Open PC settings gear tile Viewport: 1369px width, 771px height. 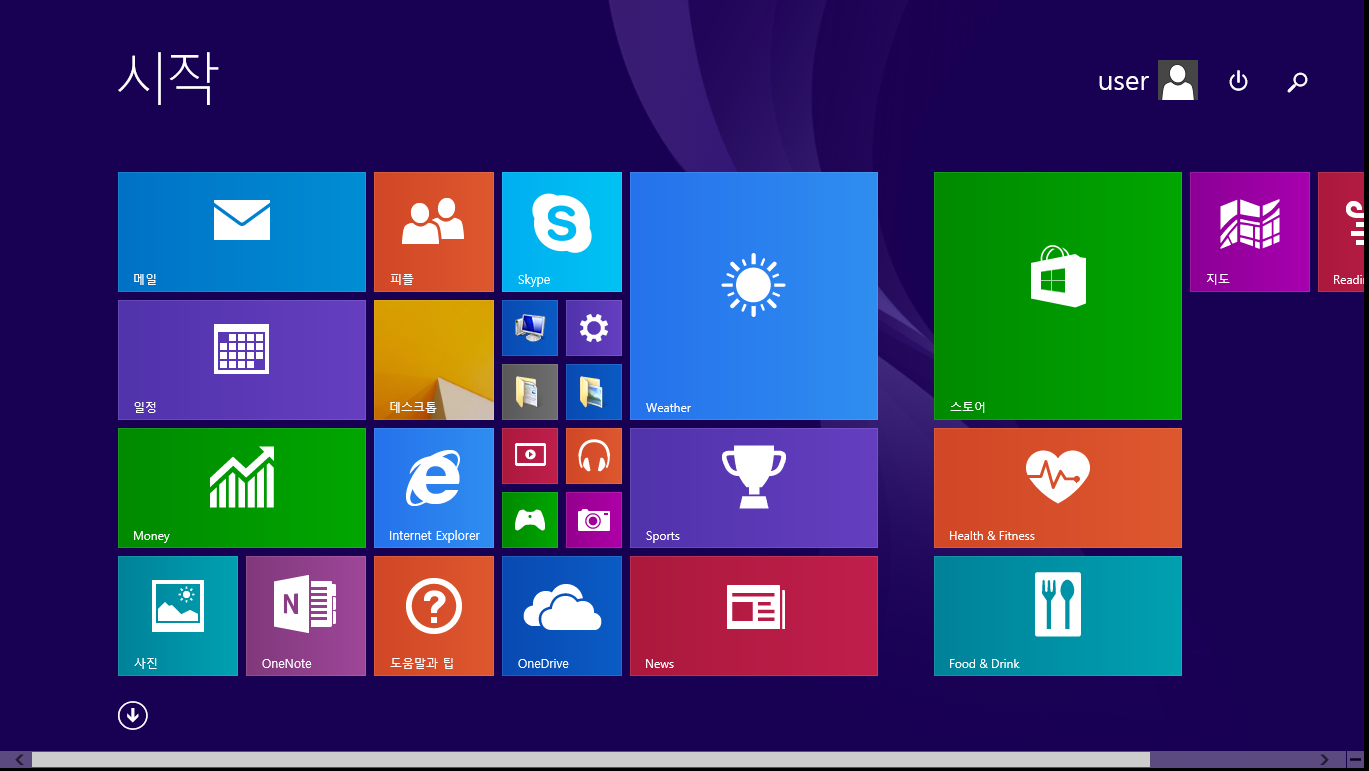click(x=593, y=327)
